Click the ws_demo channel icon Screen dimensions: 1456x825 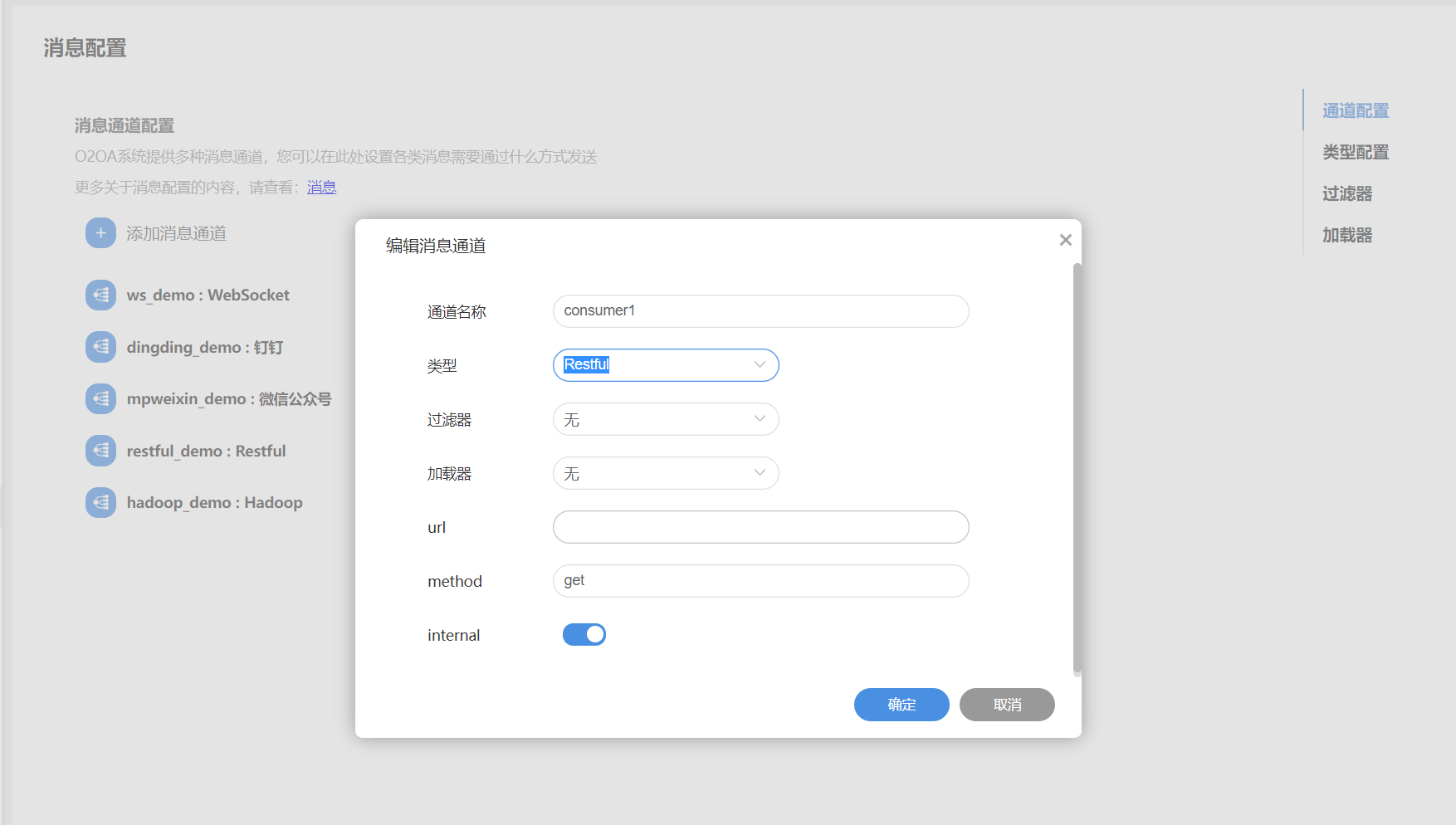pos(100,295)
